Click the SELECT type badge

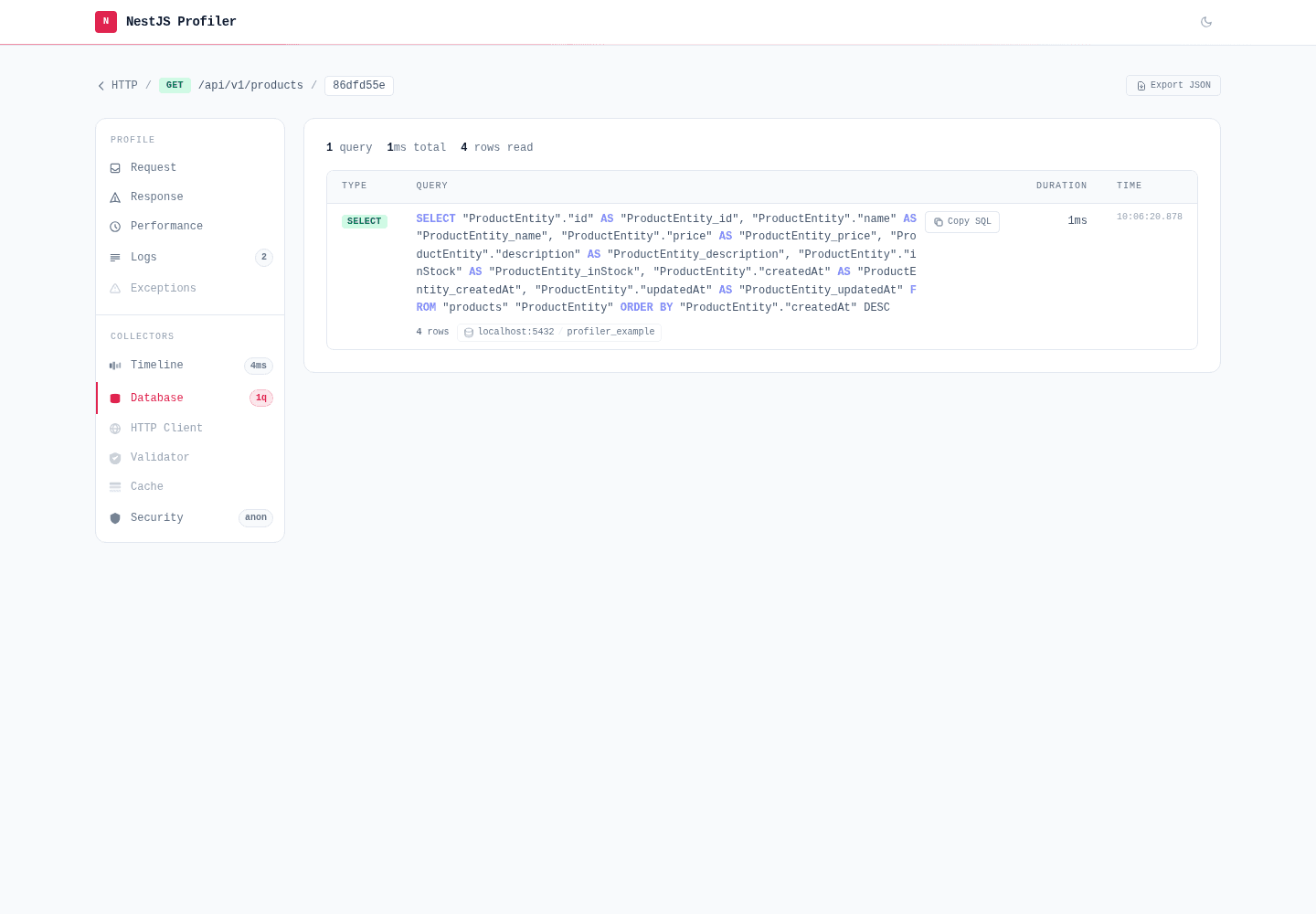[365, 221]
